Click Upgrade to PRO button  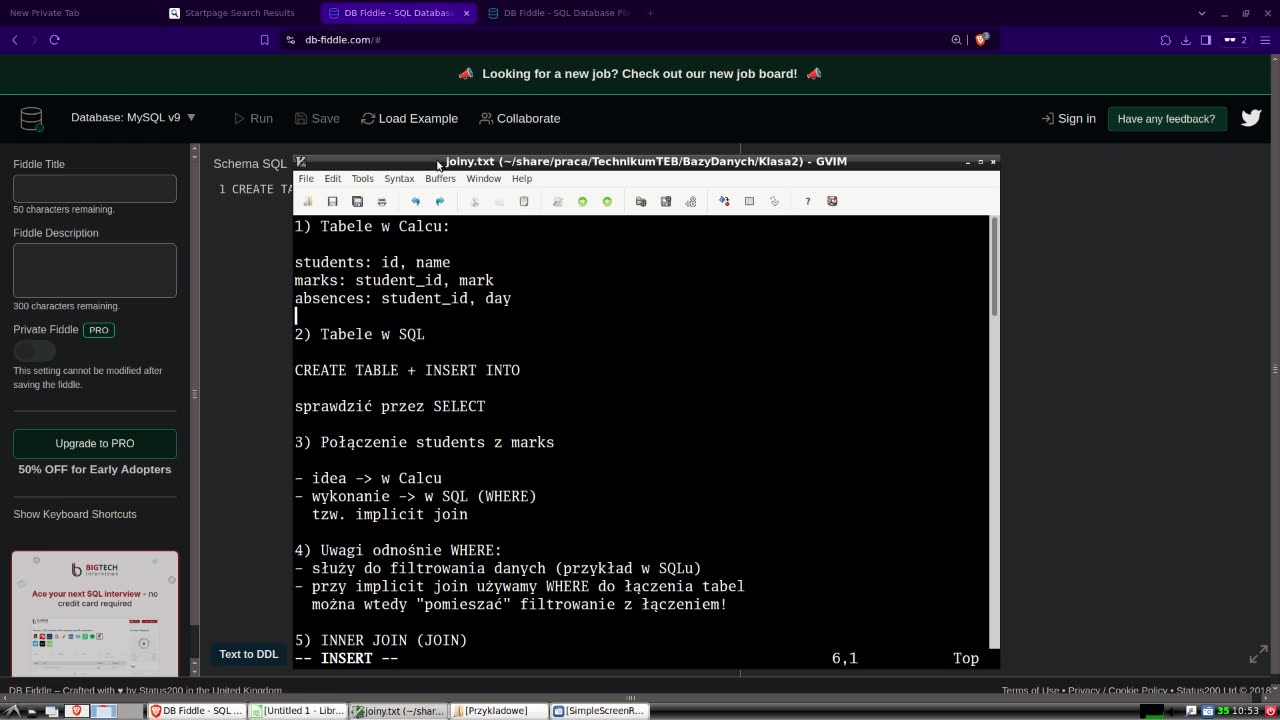click(x=95, y=444)
